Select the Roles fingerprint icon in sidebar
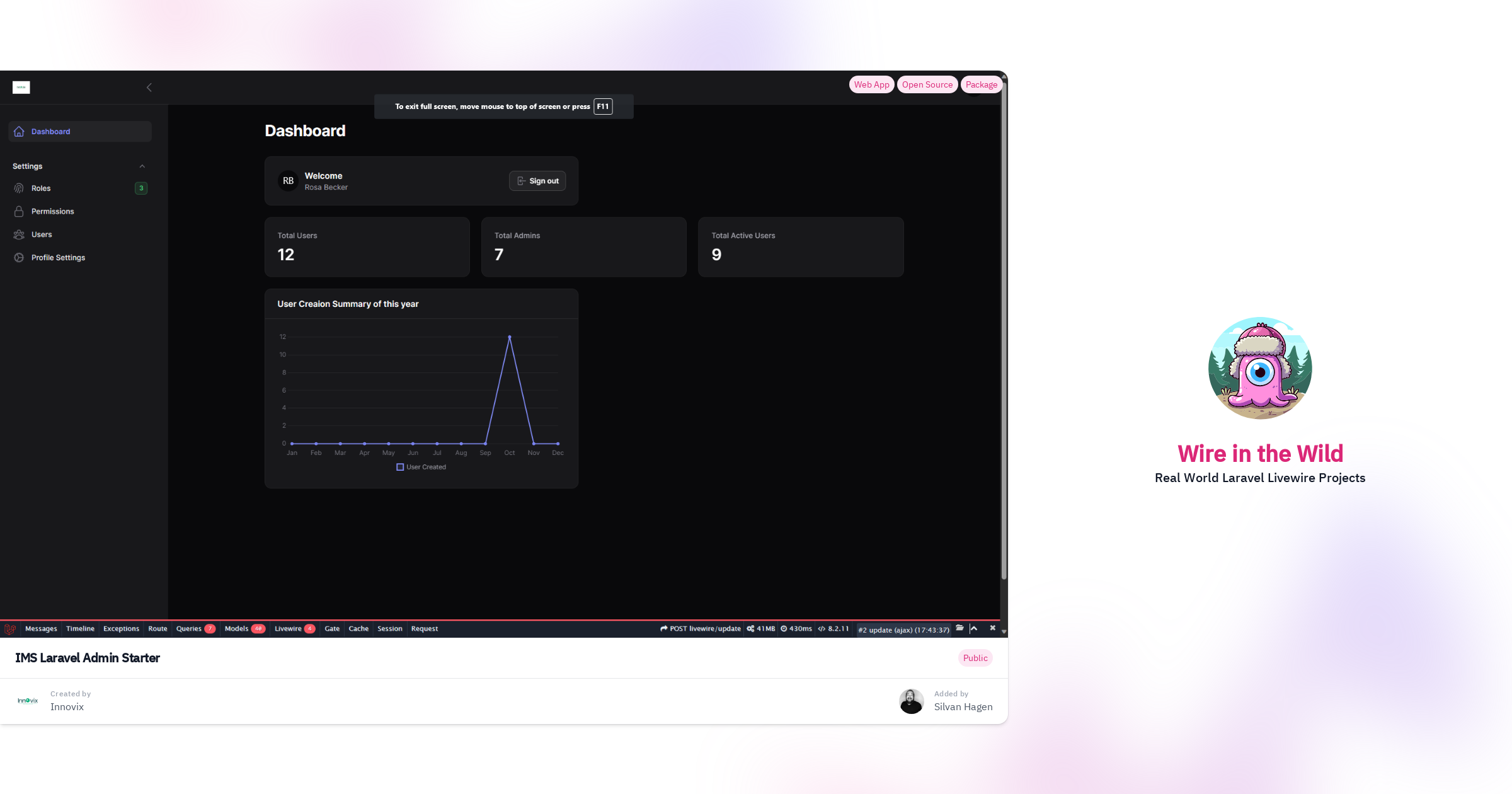Viewport: 1512px width, 794px height. 19,188
